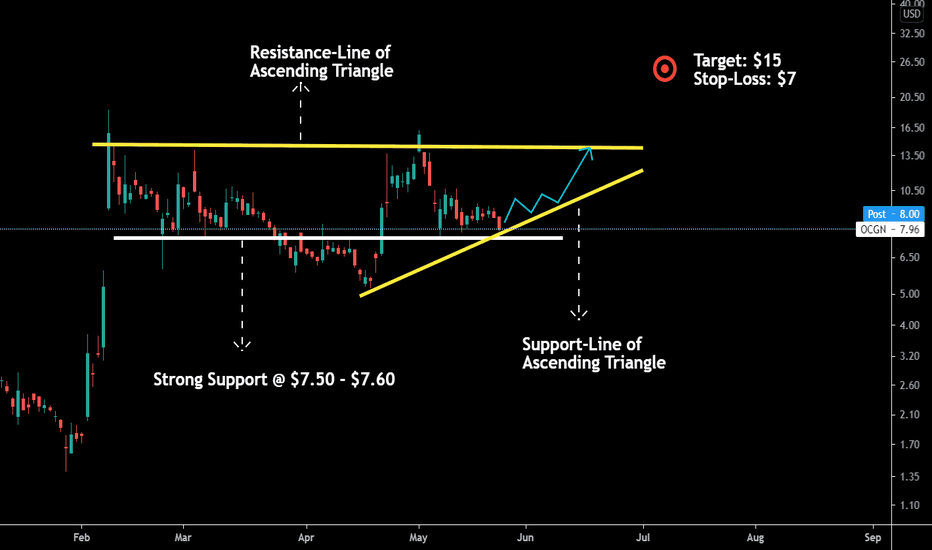This screenshot has height=550, width=932.
Task: Click the 1.10 price scale value
Action: pyautogui.click(x=909, y=505)
